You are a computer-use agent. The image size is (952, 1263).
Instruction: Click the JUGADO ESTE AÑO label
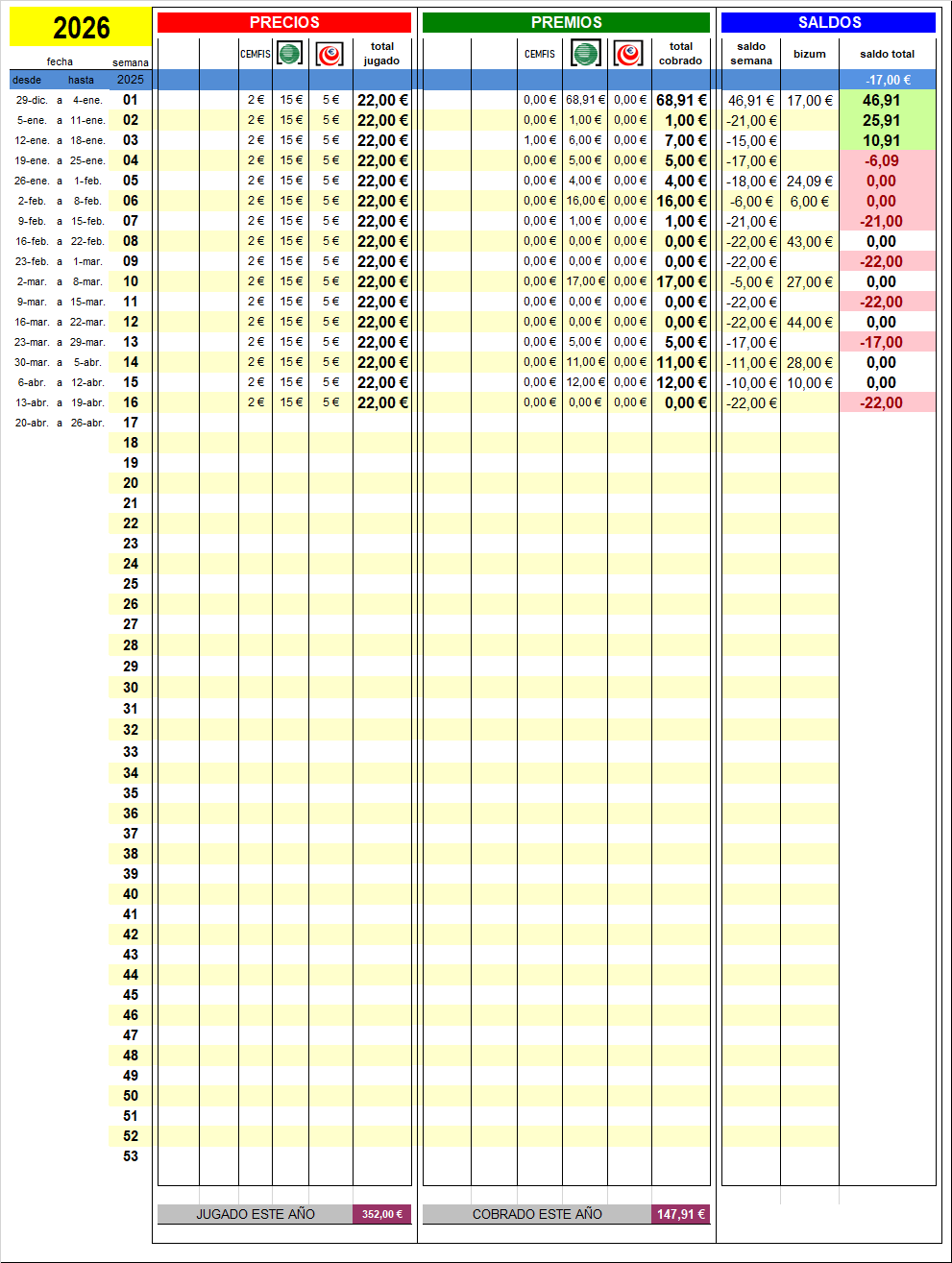255,1214
